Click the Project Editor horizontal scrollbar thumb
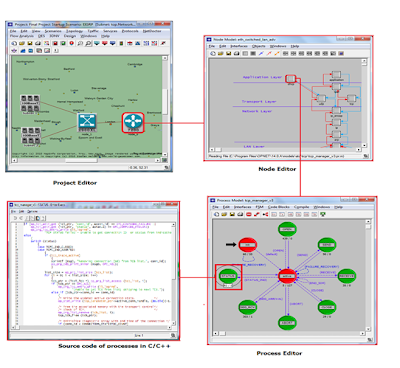This screenshot has height=368, width=400. 81,160
